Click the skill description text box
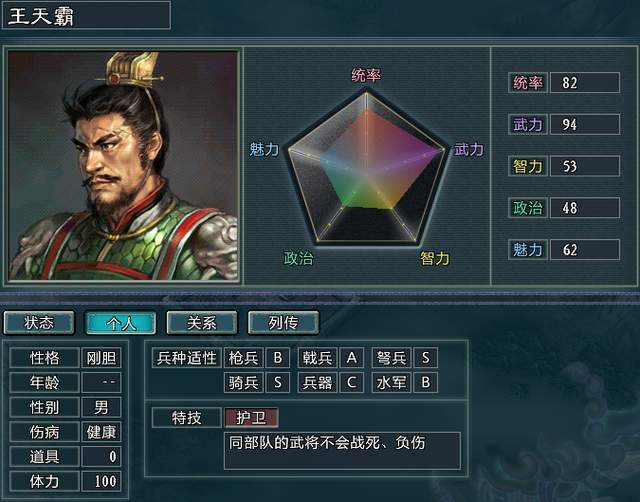The height and width of the screenshot is (502, 640). coord(342,451)
